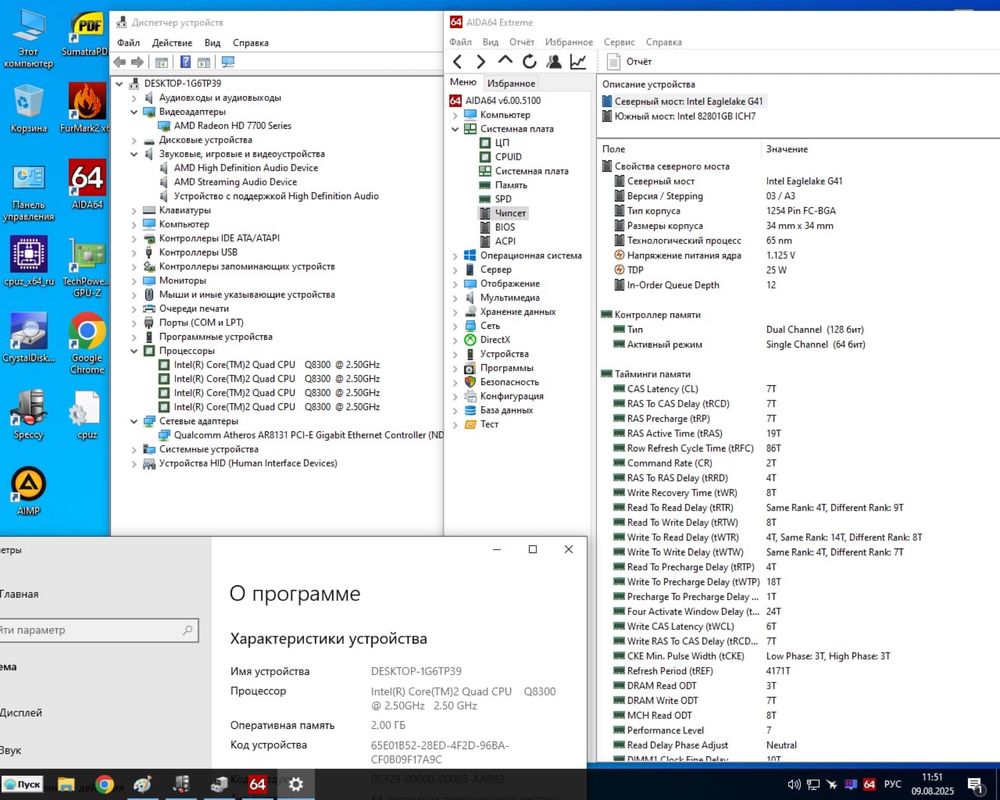Open CrystalDisk desktop icon
The width and height of the screenshot is (1000, 800).
(29, 337)
